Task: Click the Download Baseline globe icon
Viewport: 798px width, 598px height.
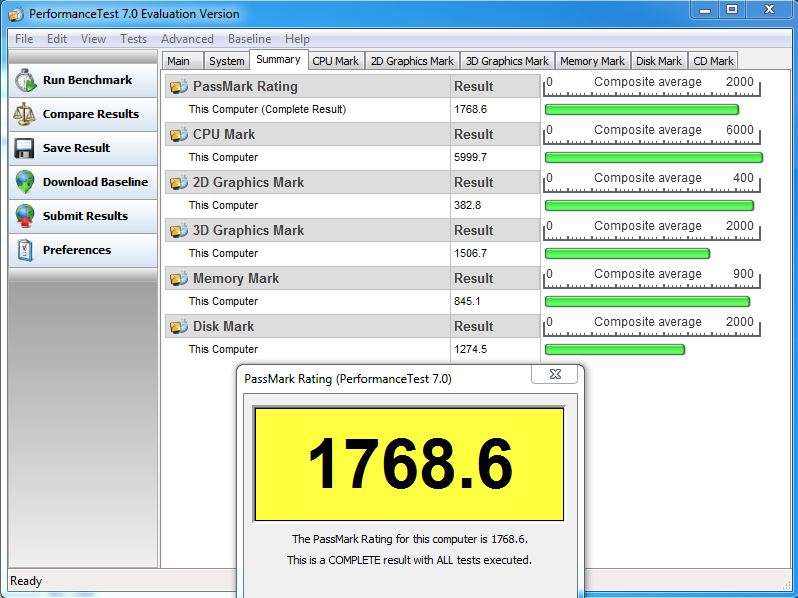Action: [24, 182]
